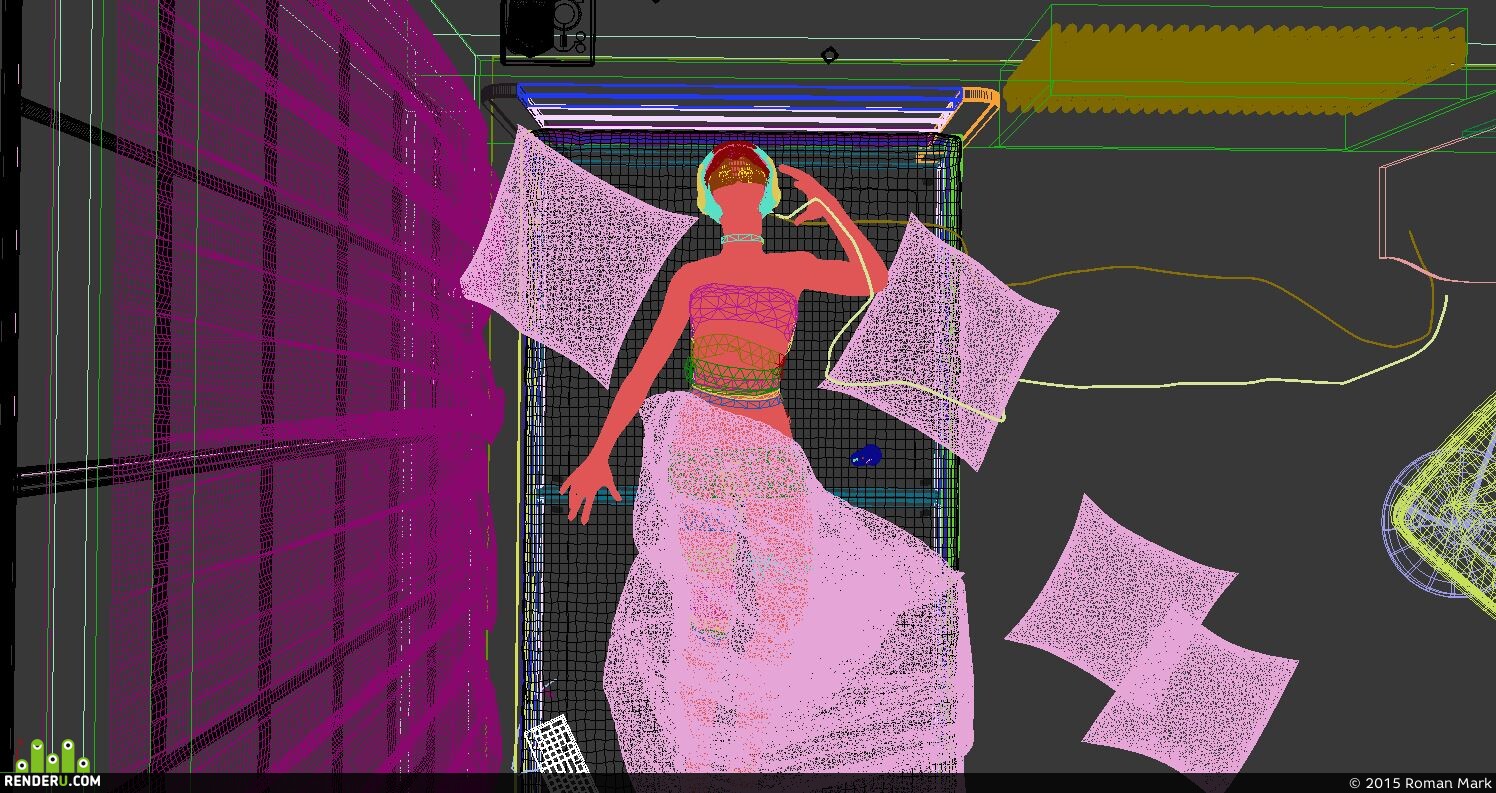This screenshot has height=793, width=1496.
Task: Select the pink pillow left of the figure's head
Action: pos(578,257)
